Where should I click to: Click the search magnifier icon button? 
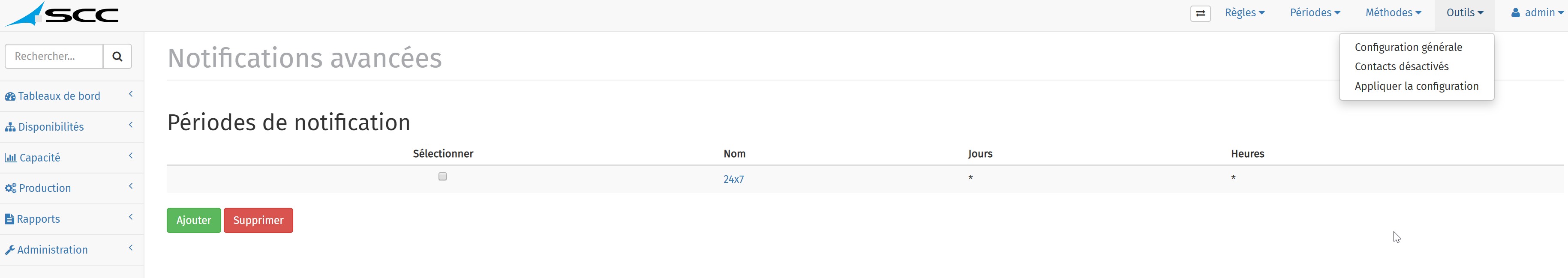click(117, 57)
